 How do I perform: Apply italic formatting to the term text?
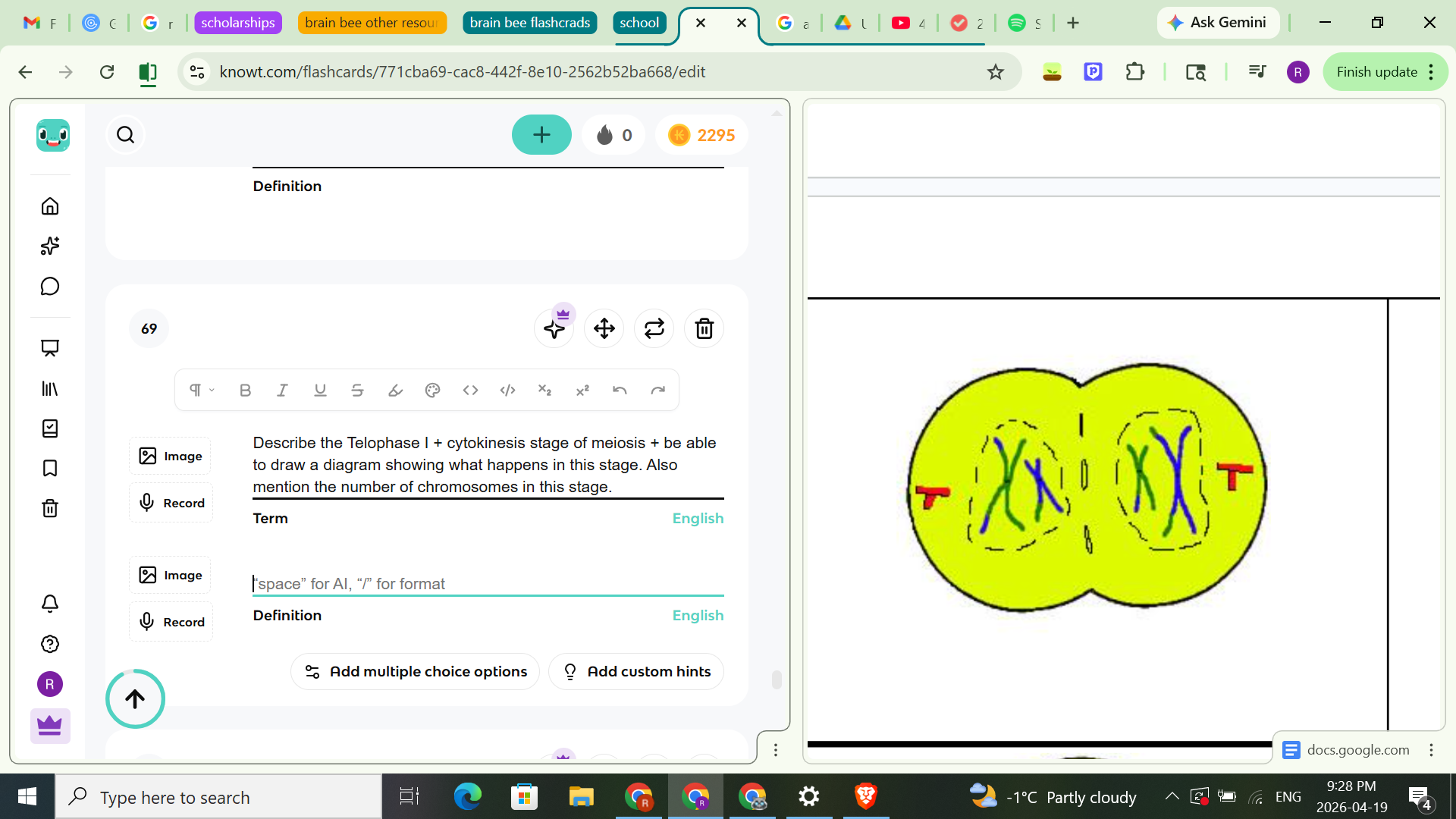[282, 390]
